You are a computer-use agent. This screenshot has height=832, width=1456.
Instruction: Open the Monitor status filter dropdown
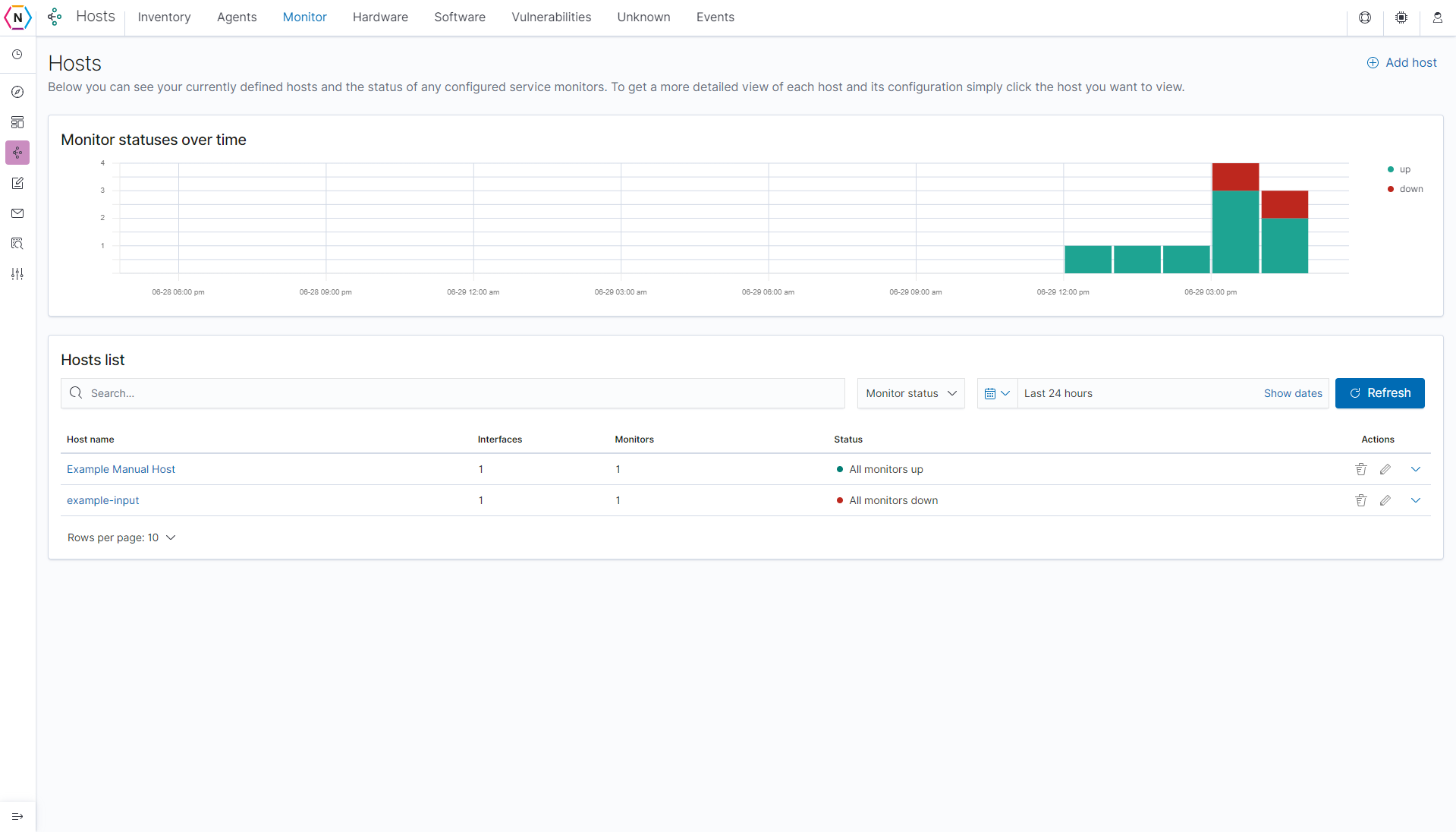pos(910,393)
